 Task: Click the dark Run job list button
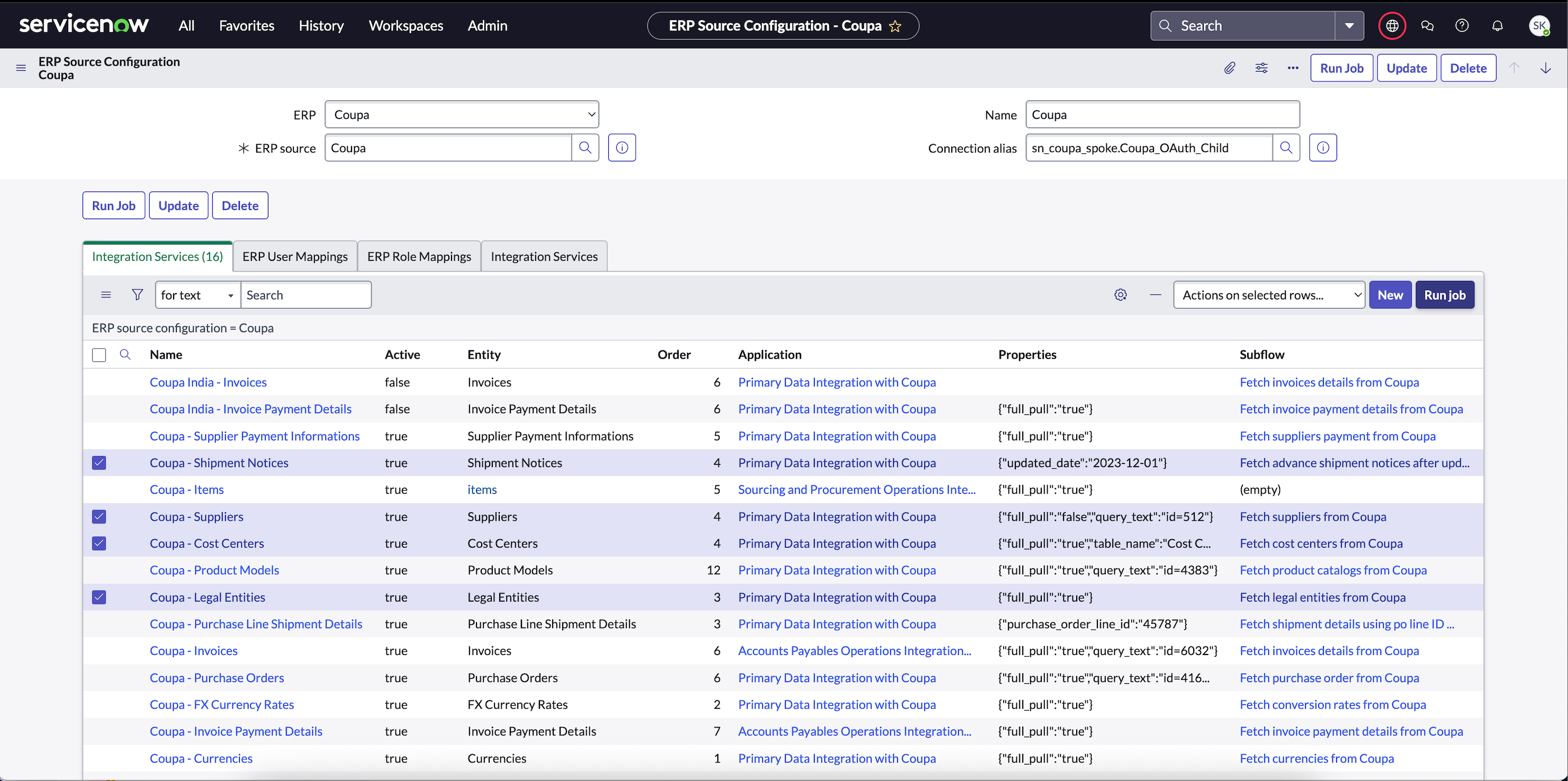coord(1445,295)
